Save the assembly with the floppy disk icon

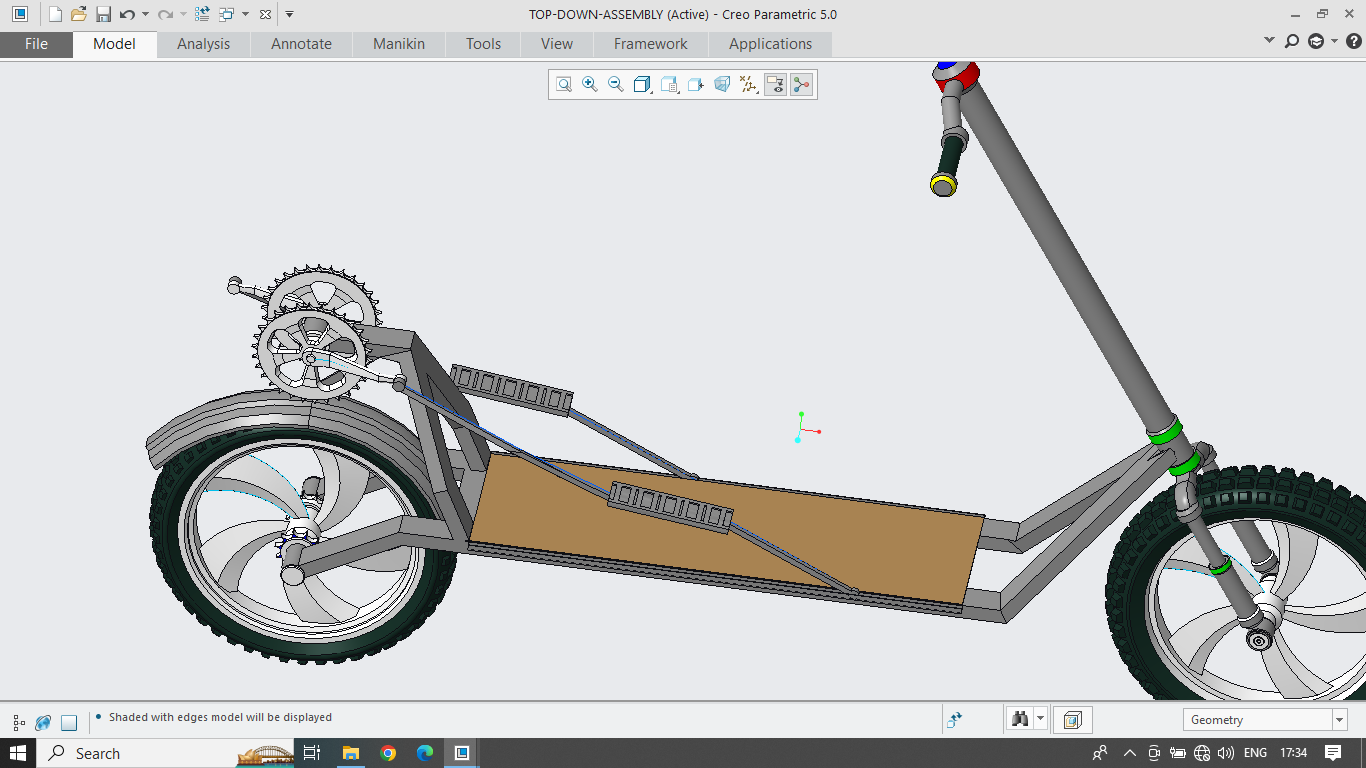103,14
